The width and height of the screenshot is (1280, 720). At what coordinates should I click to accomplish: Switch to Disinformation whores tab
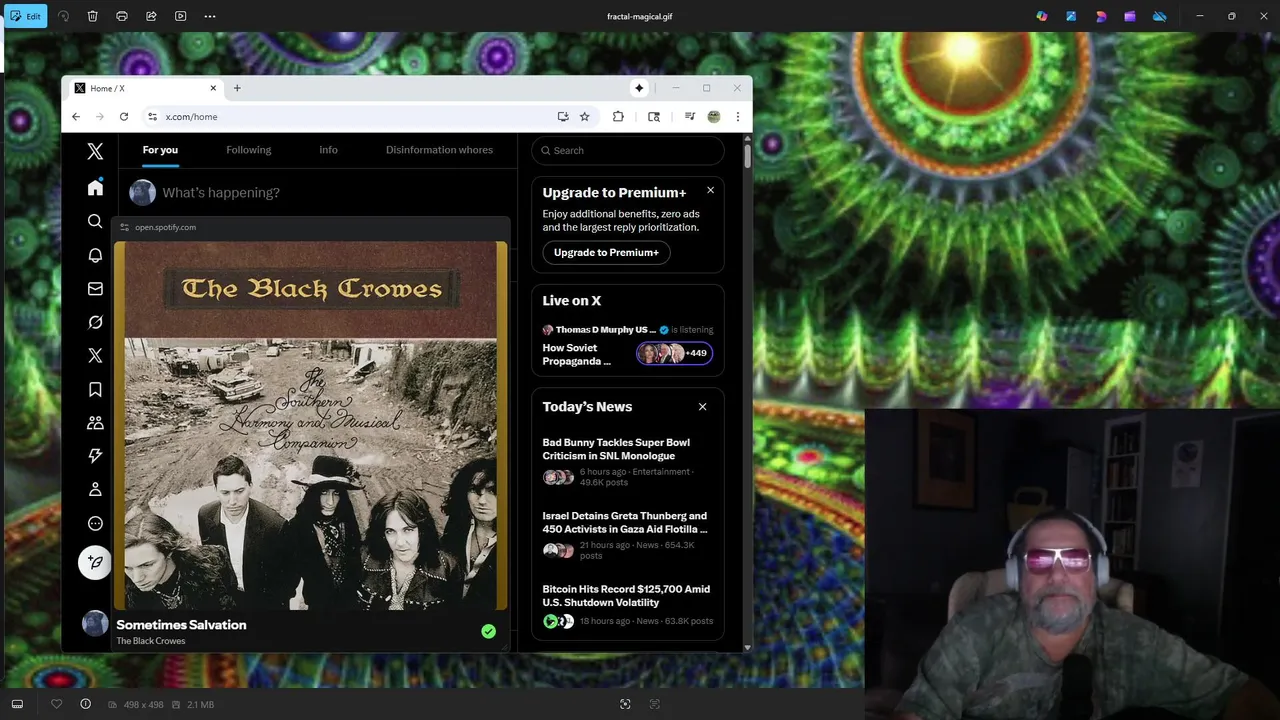439,150
